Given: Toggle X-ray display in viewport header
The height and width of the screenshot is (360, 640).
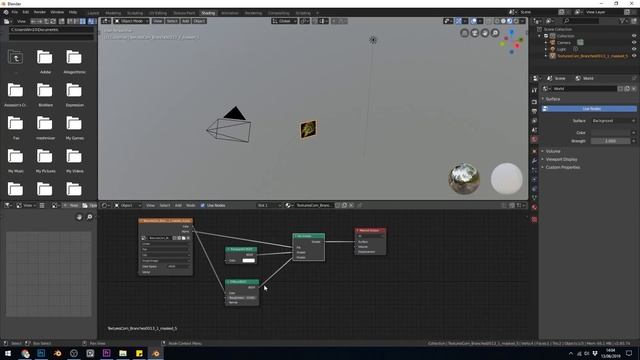Looking at the screenshot, I should (489, 21).
